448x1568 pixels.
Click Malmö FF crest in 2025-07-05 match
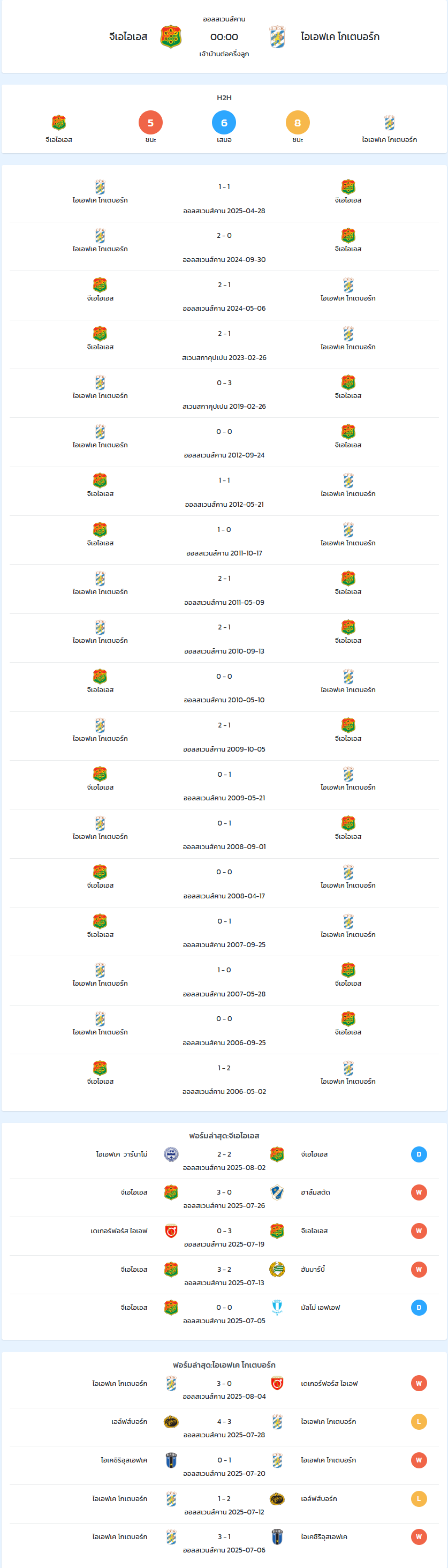pos(277,1307)
